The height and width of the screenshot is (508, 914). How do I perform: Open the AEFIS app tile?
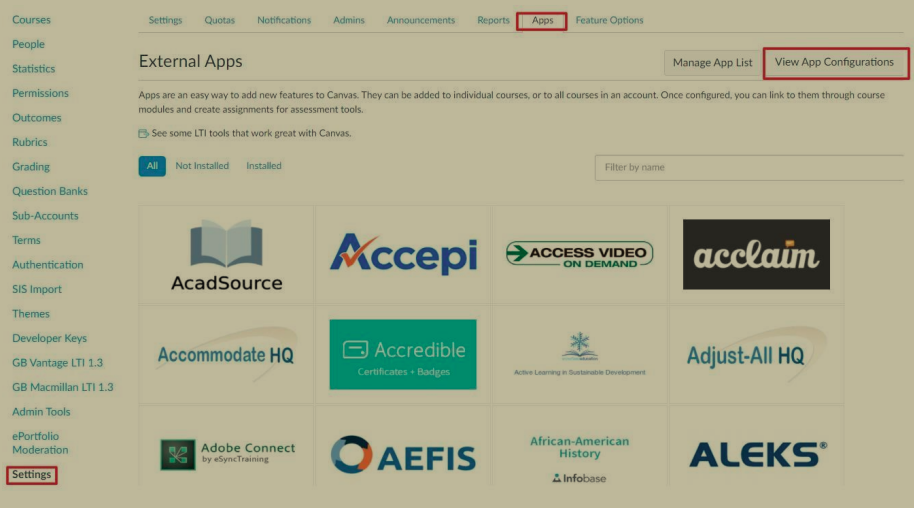pyautogui.click(x=403, y=454)
